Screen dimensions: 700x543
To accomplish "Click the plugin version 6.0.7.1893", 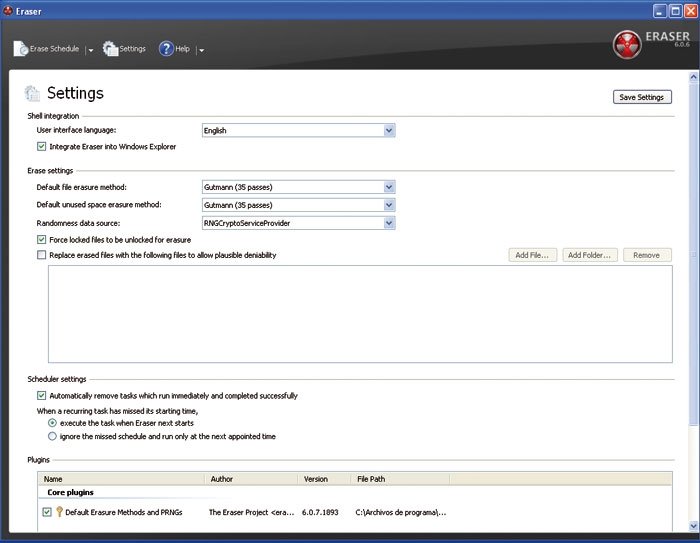I will pos(320,512).
